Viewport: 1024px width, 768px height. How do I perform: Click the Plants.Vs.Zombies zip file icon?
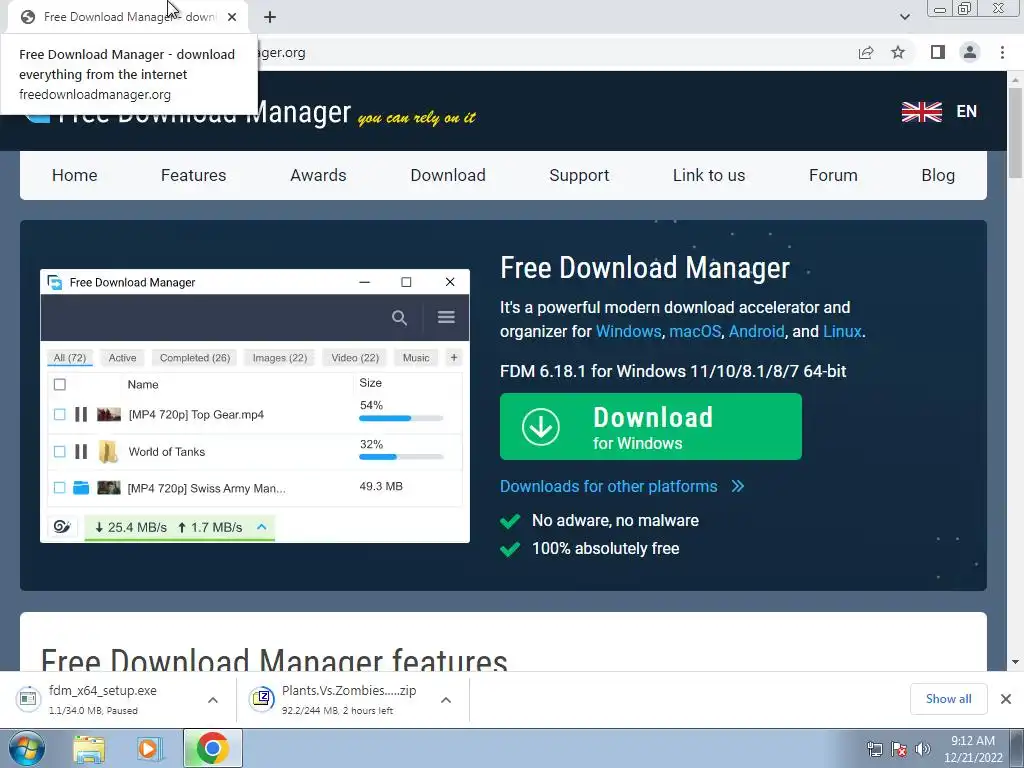click(x=262, y=699)
